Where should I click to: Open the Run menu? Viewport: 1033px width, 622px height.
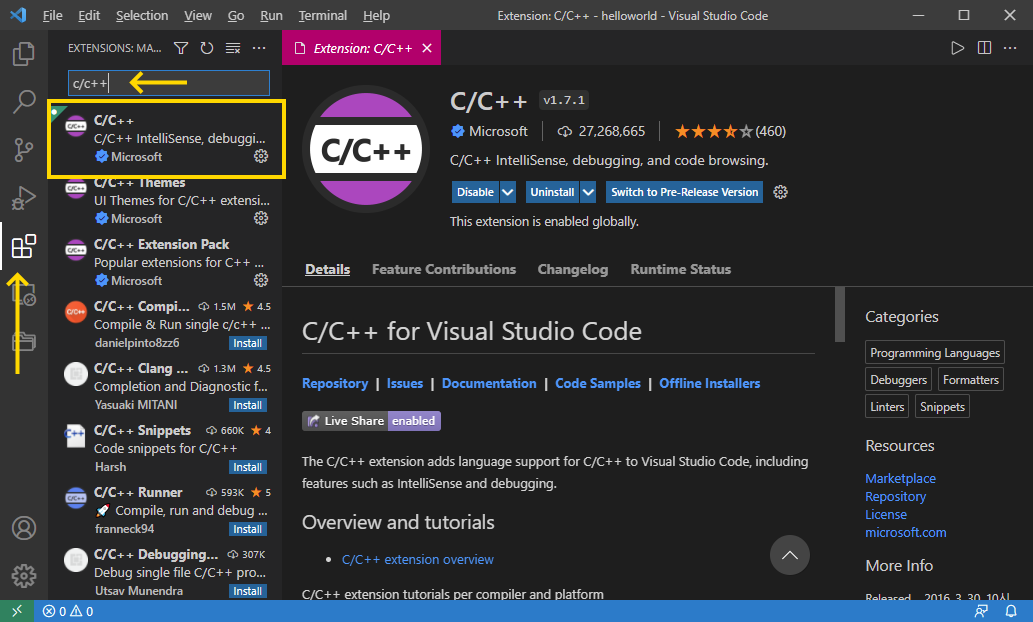[x=271, y=15]
